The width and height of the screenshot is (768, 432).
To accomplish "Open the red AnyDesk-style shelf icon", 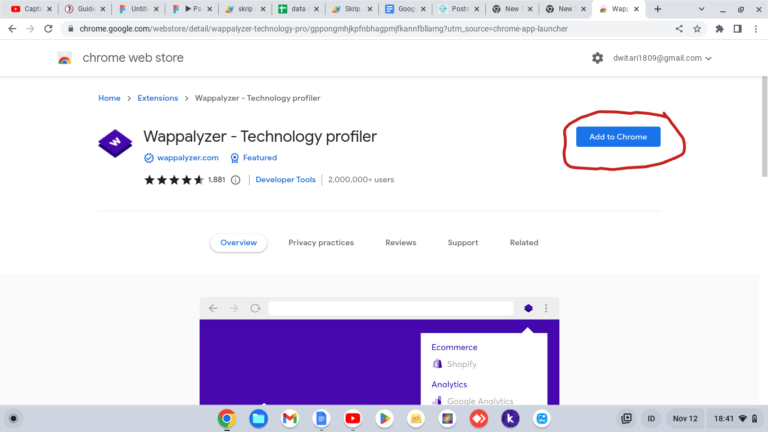I will point(479,419).
